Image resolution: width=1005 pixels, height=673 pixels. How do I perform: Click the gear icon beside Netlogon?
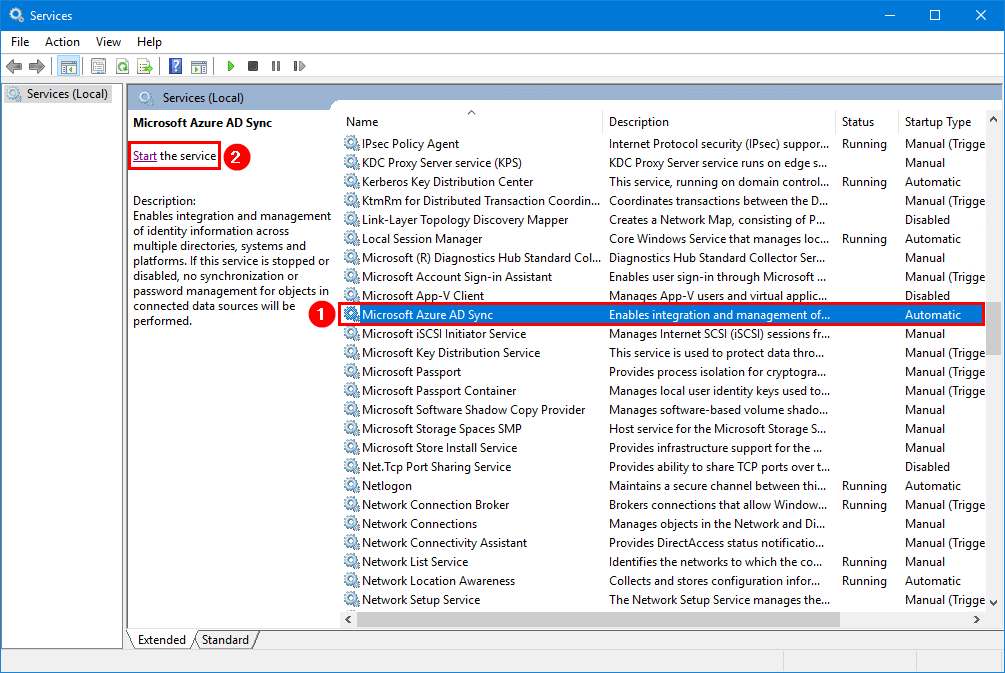pos(351,486)
